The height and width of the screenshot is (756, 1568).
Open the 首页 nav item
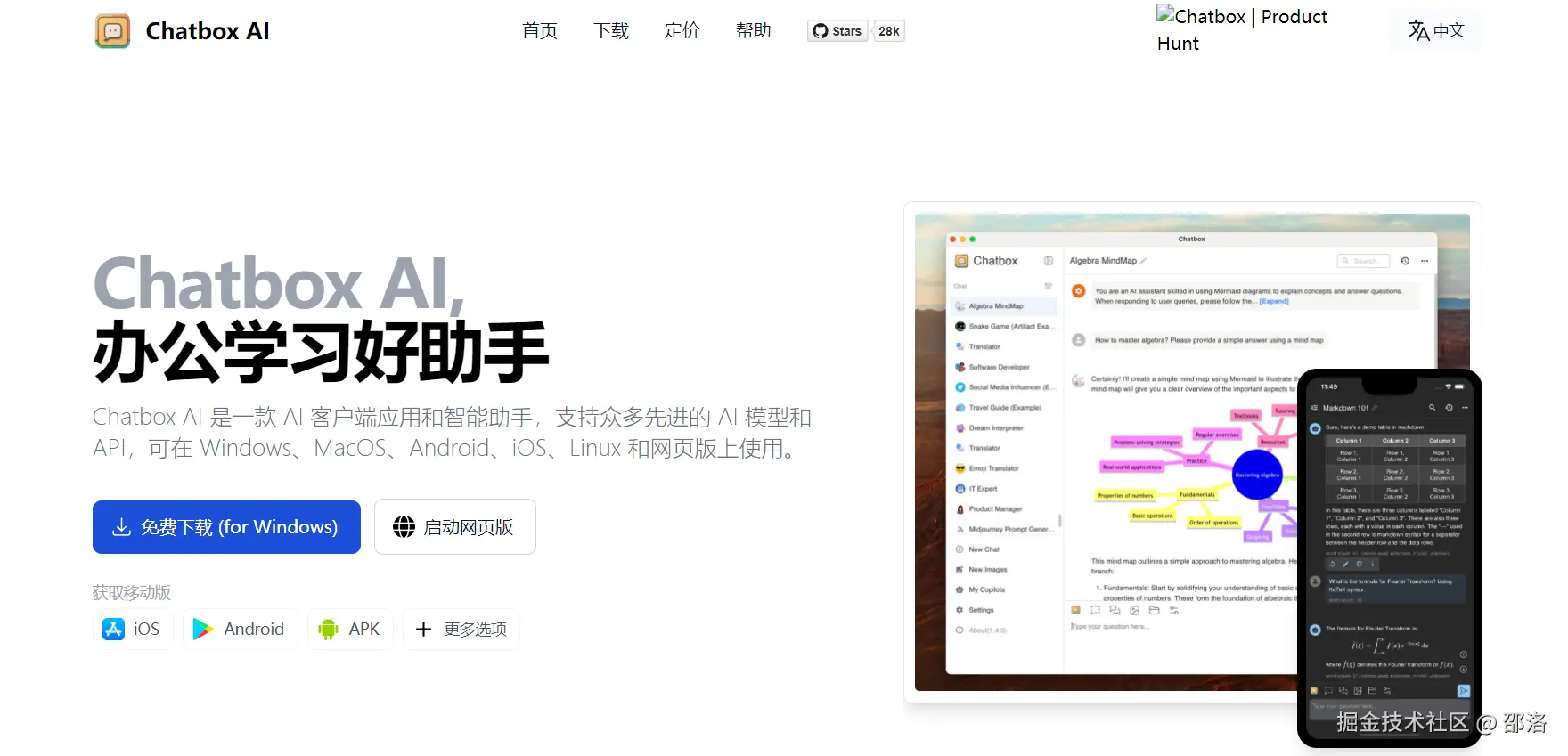[x=540, y=31]
